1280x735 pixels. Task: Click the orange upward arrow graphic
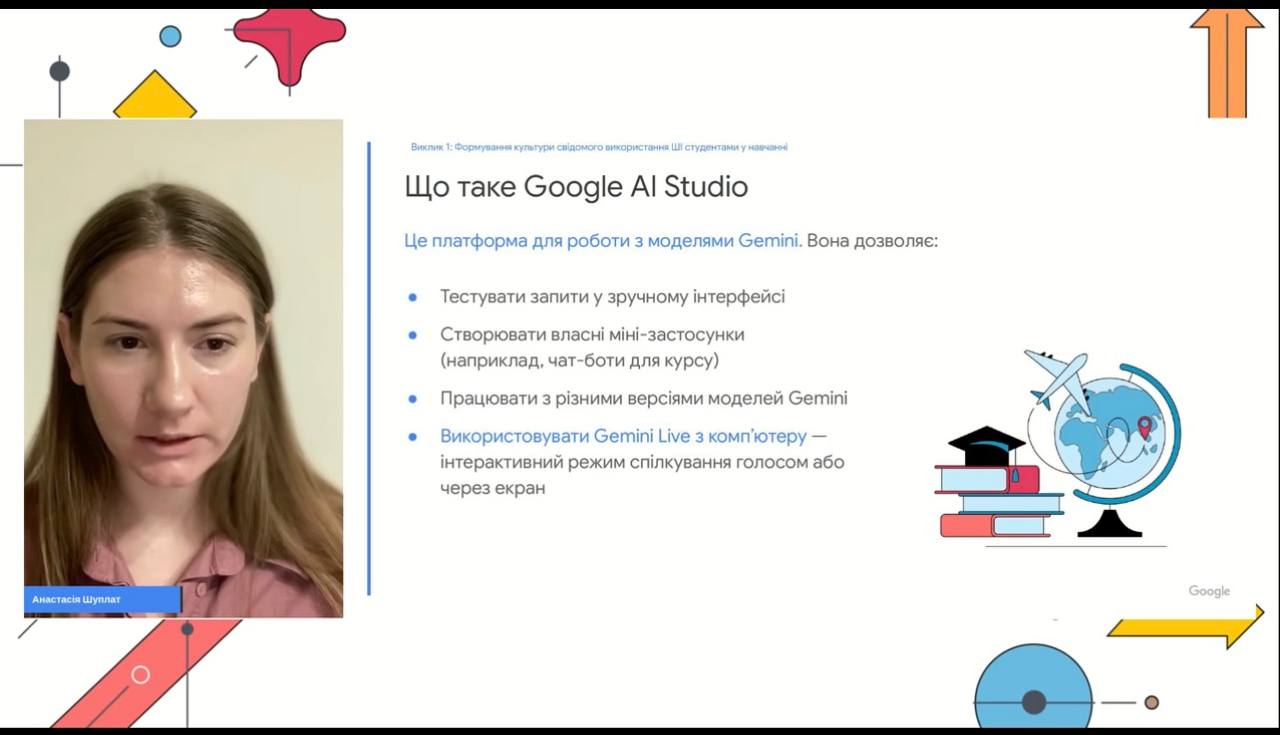click(1227, 60)
